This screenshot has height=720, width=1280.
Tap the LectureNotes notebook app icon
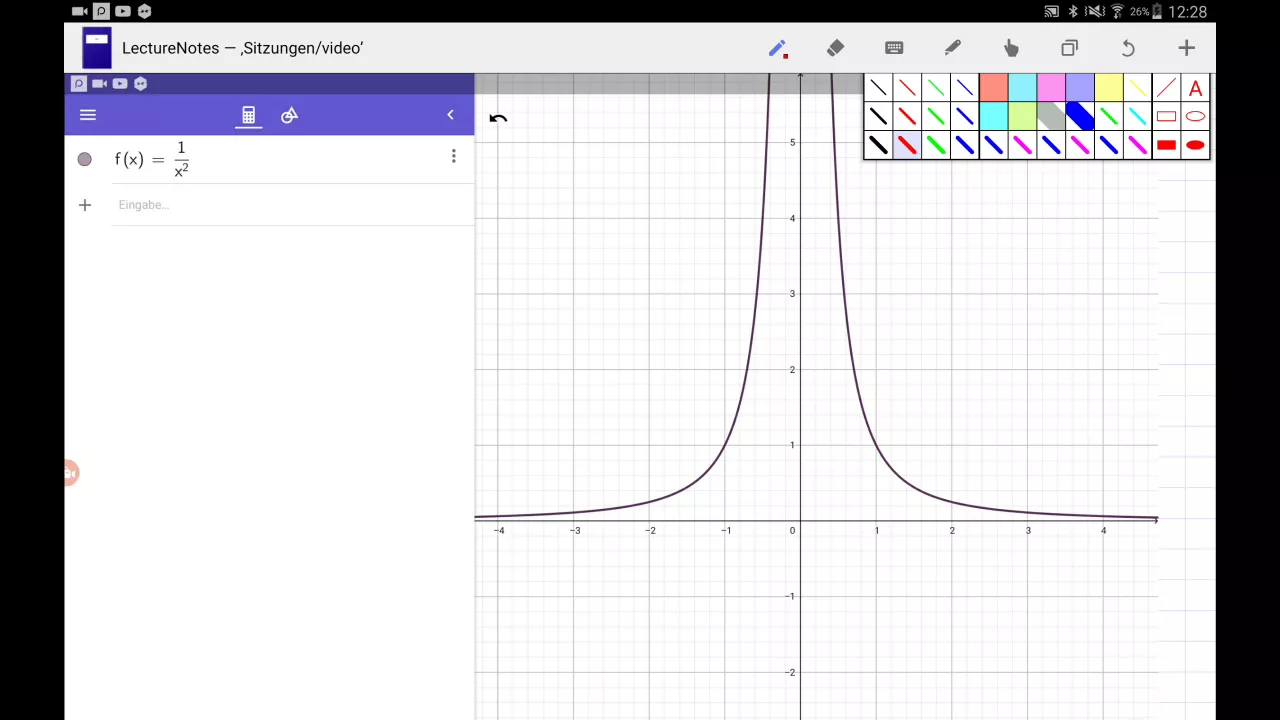(97, 48)
